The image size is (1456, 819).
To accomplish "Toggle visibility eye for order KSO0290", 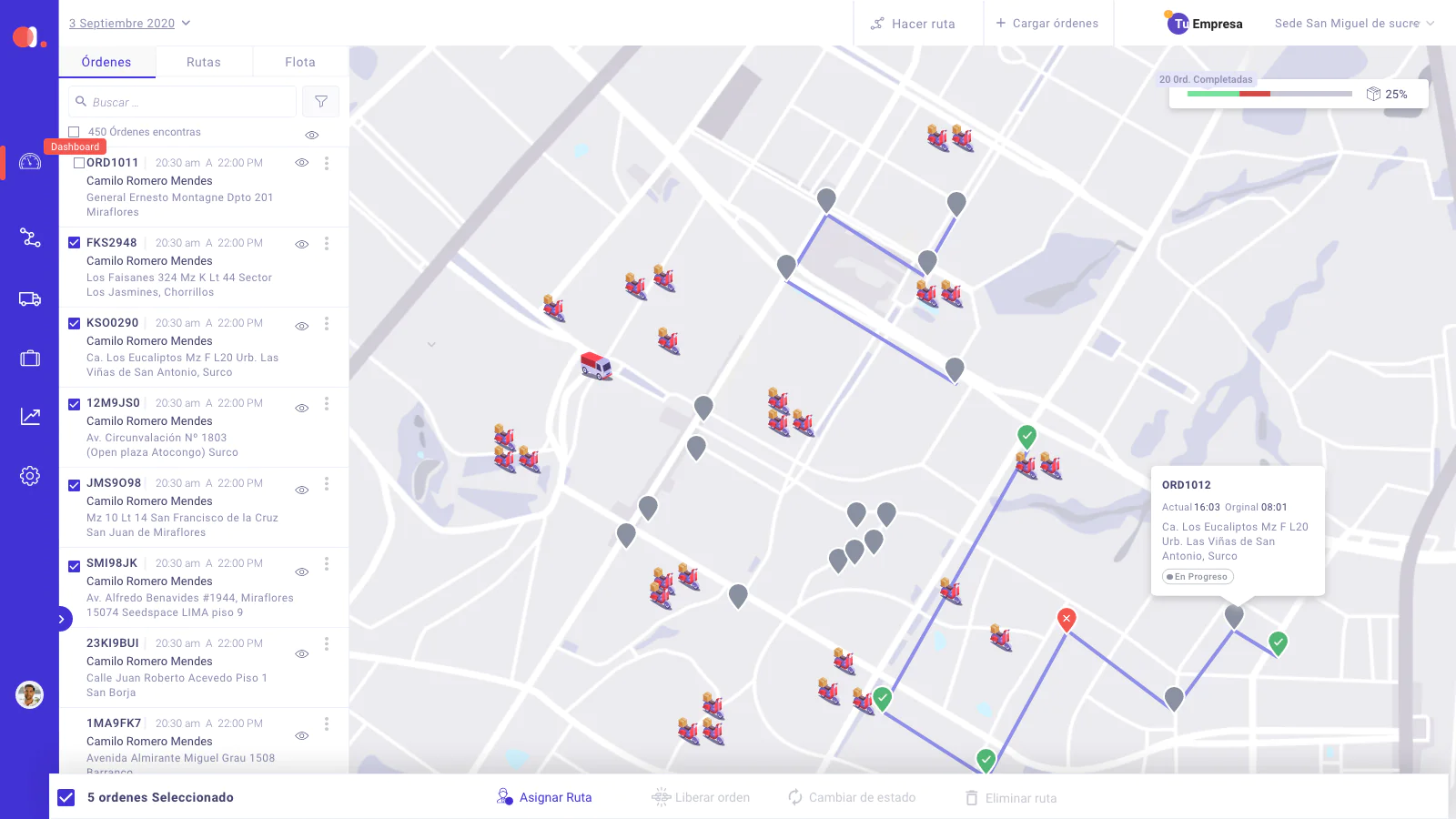I will click(x=302, y=326).
